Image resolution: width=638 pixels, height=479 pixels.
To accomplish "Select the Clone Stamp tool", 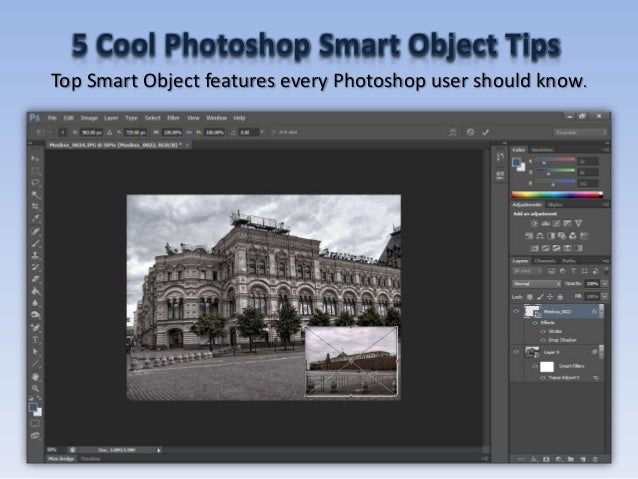I will [35, 256].
